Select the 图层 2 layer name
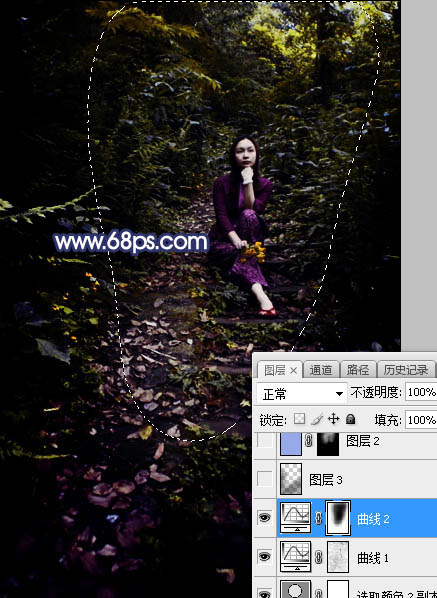Image resolution: width=437 pixels, height=598 pixels. [362, 441]
